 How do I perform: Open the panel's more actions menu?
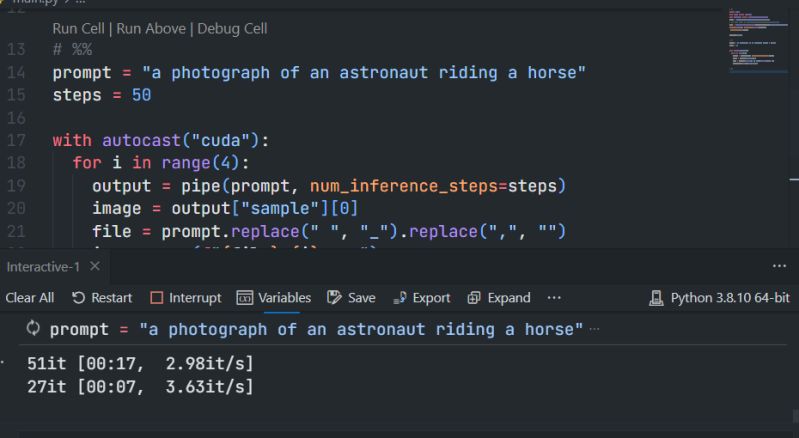point(780,267)
